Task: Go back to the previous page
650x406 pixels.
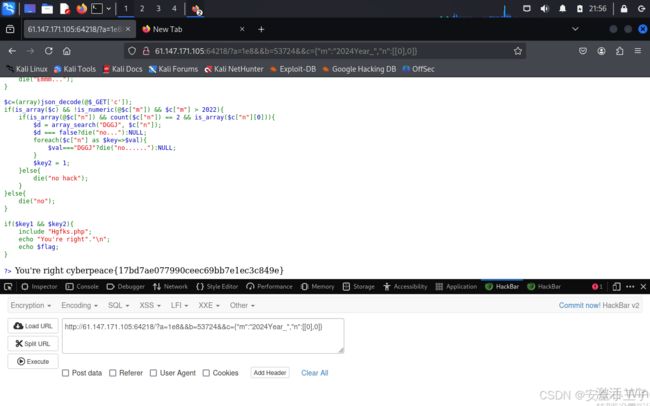Action: 12,51
